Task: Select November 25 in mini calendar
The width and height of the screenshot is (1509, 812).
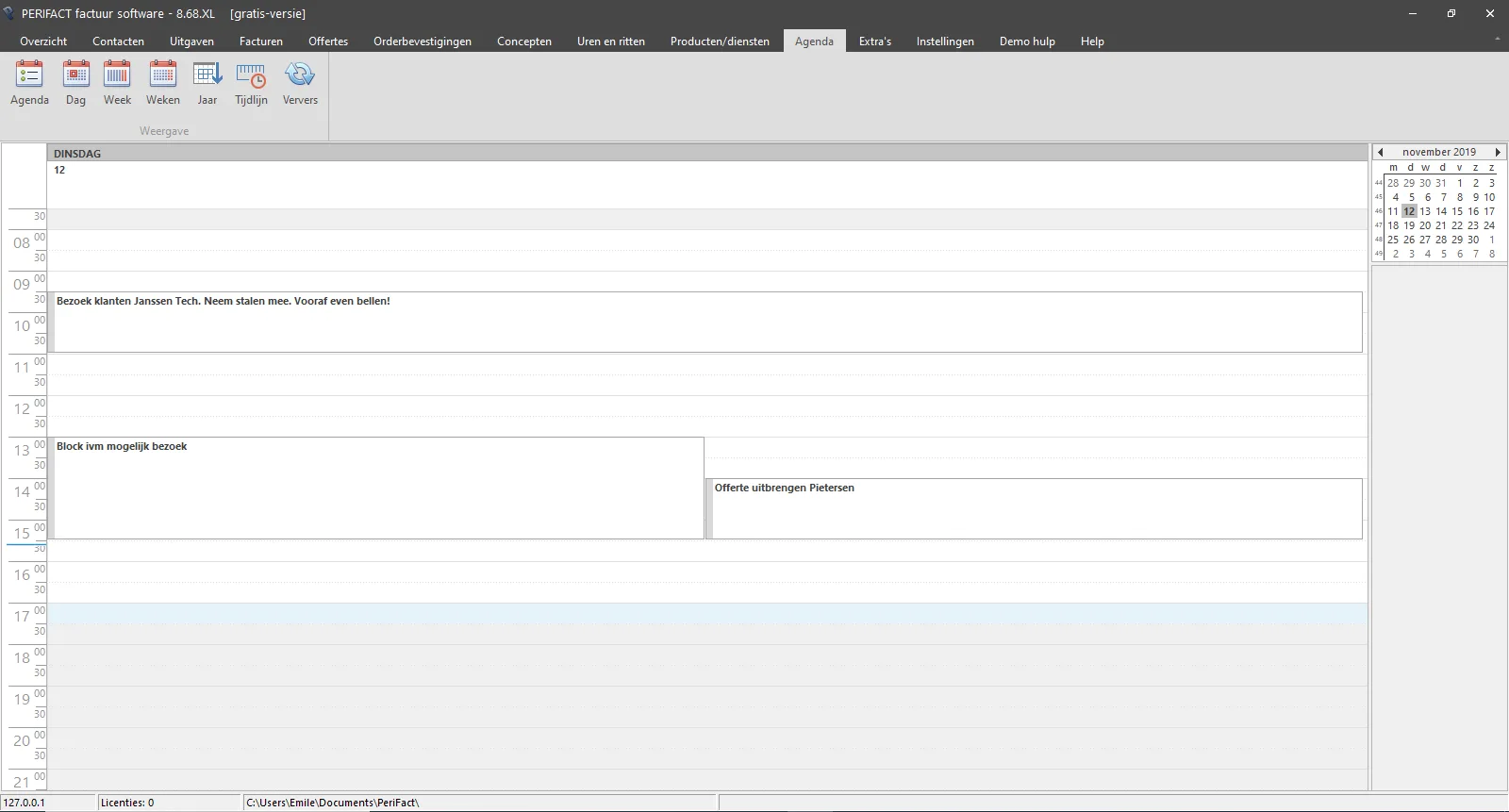Action: point(1393,240)
